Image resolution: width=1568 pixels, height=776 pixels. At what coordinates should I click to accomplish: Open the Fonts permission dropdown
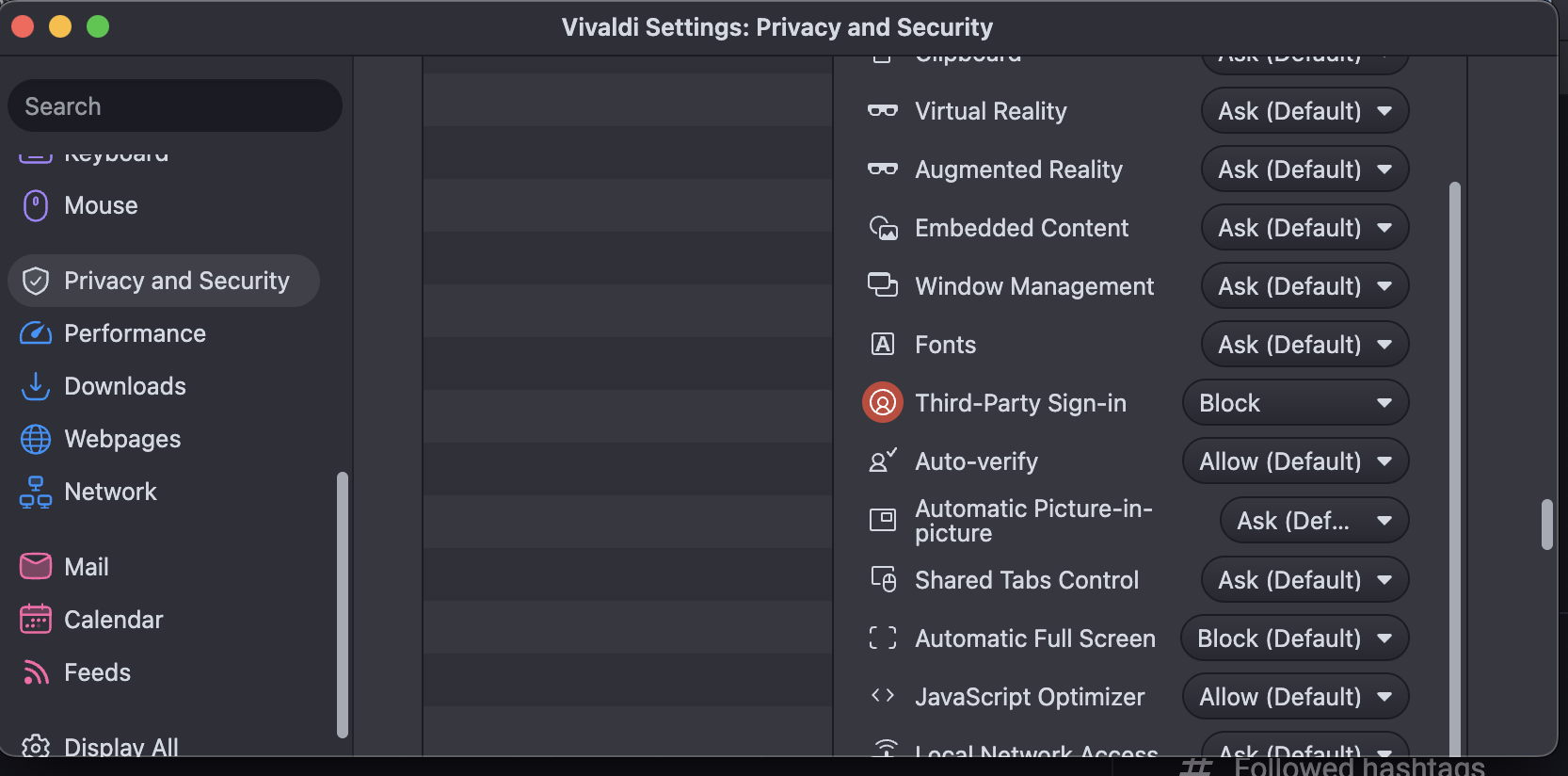(x=1304, y=345)
